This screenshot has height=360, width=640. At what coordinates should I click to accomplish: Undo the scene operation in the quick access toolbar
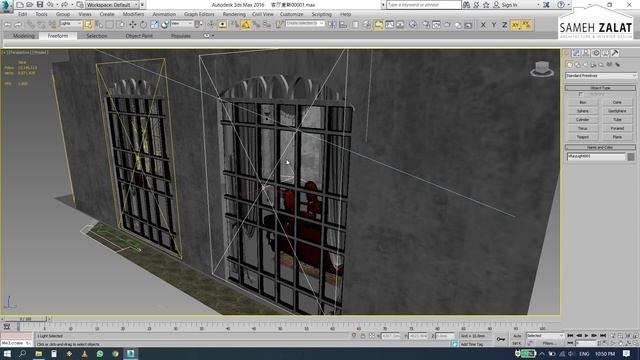click(50, 5)
